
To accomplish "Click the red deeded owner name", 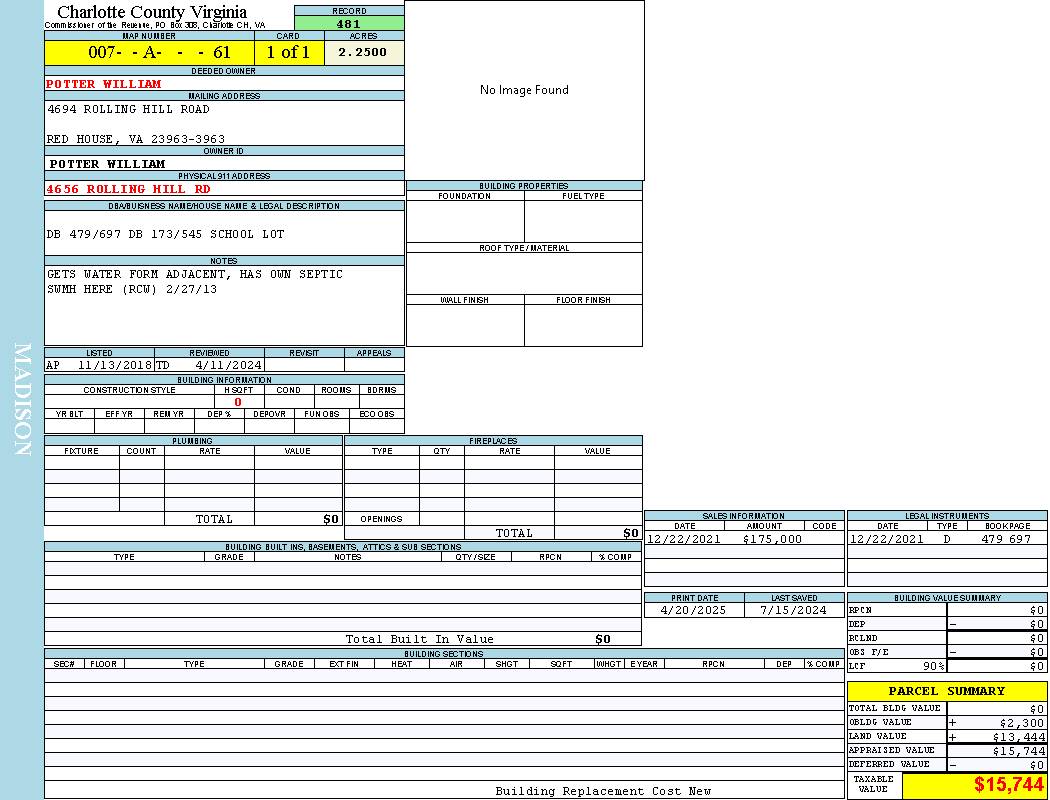I will 104,84.
